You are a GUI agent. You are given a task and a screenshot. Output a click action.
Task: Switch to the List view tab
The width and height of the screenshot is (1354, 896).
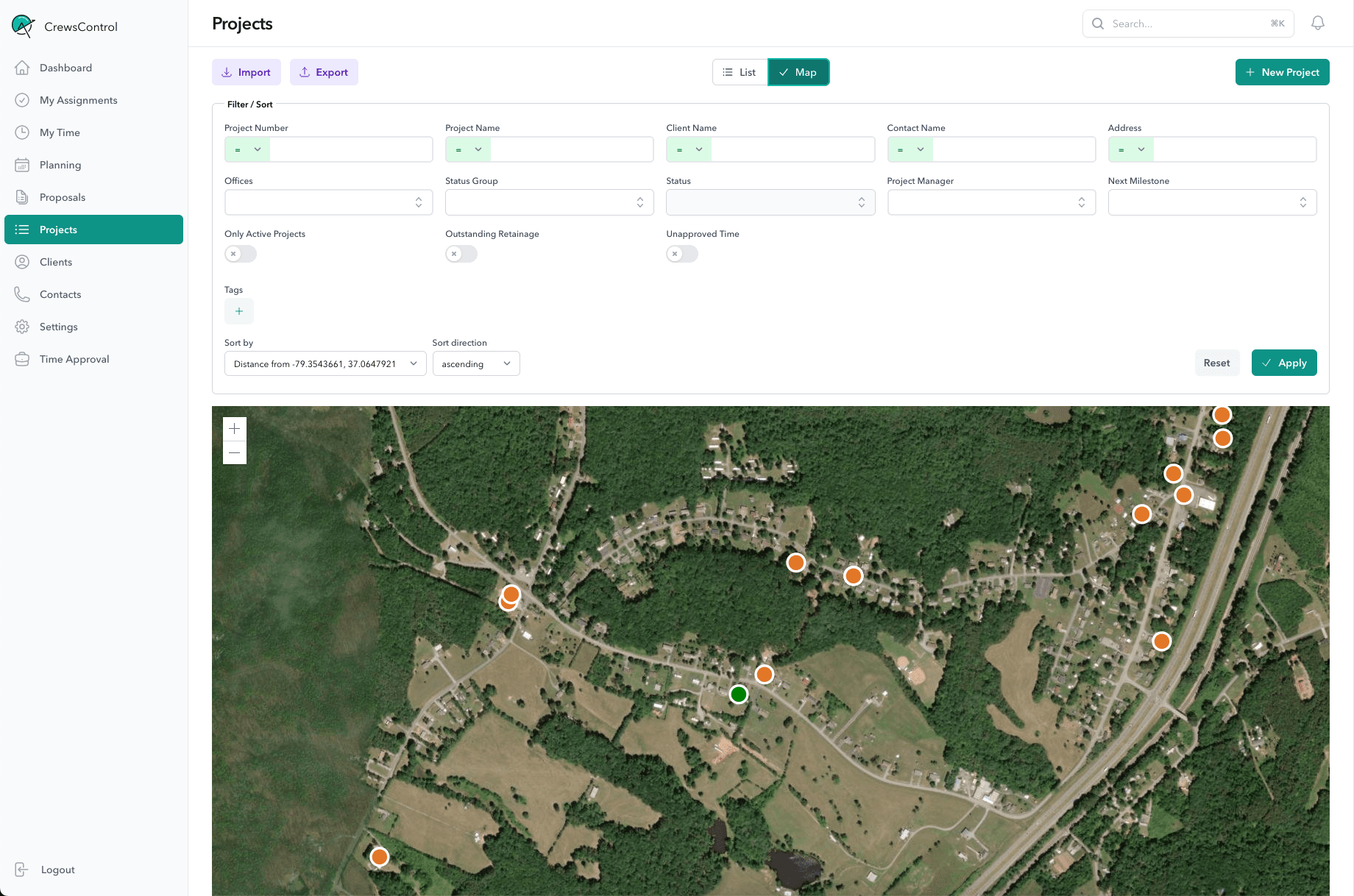[740, 72]
